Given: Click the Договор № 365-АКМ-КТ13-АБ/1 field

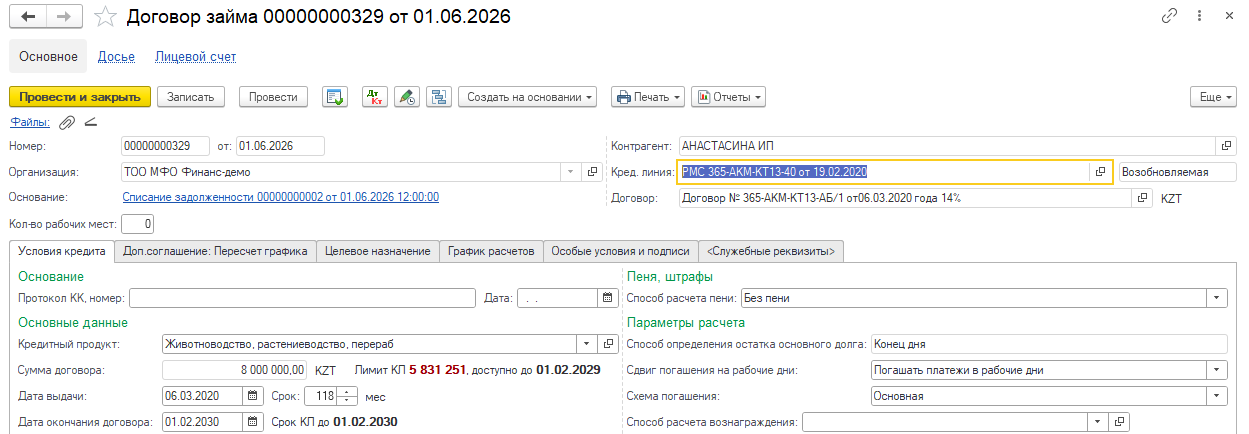Looking at the screenshot, I should click(905, 198).
